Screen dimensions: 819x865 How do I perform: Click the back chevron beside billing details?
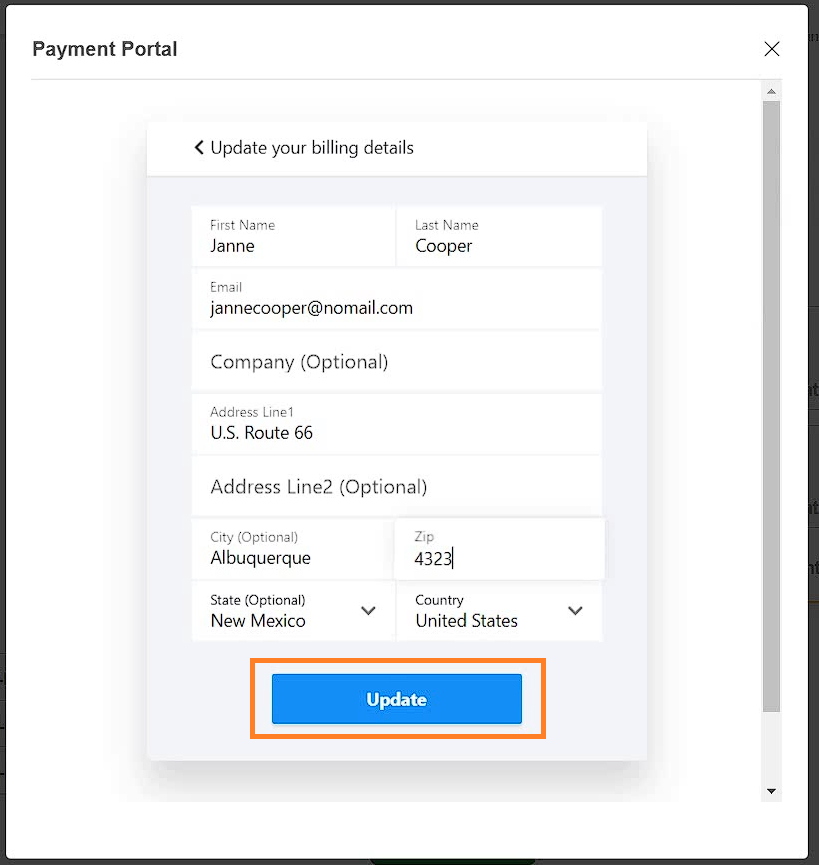pyautogui.click(x=199, y=147)
